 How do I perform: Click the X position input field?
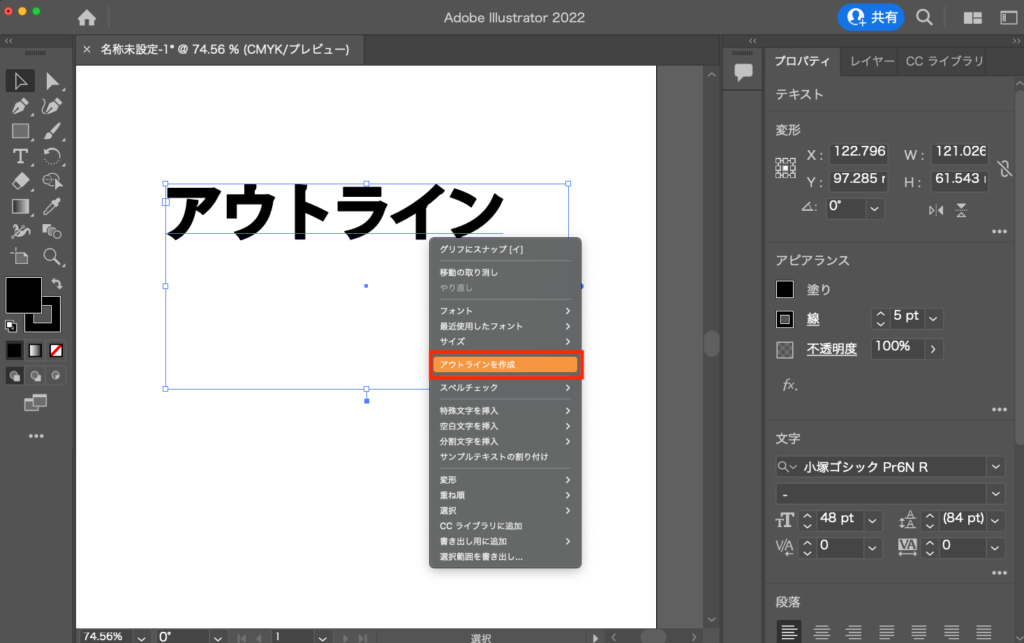[859, 154]
